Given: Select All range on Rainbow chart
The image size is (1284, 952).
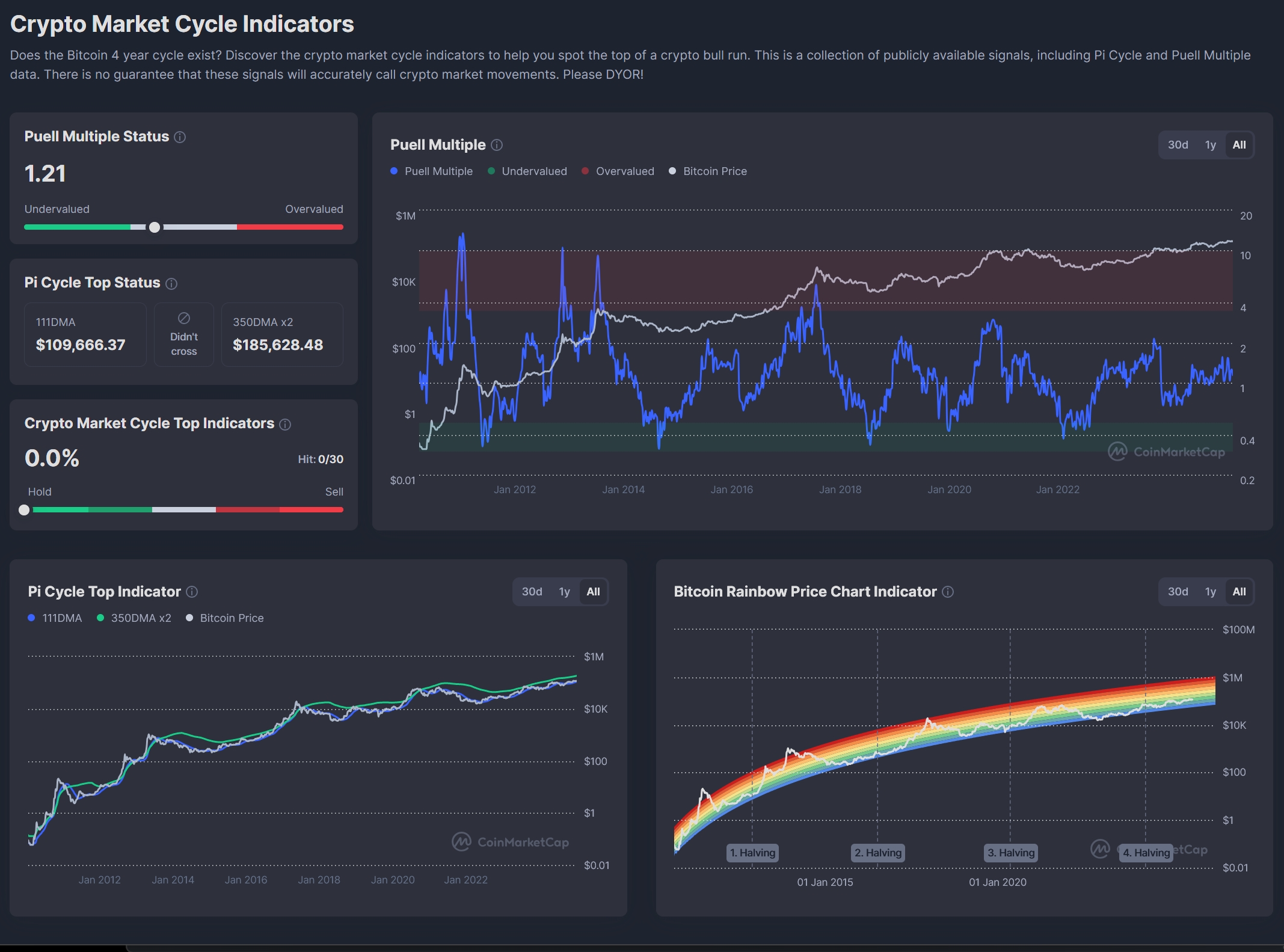Looking at the screenshot, I should pyautogui.click(x=1239, y=592).
